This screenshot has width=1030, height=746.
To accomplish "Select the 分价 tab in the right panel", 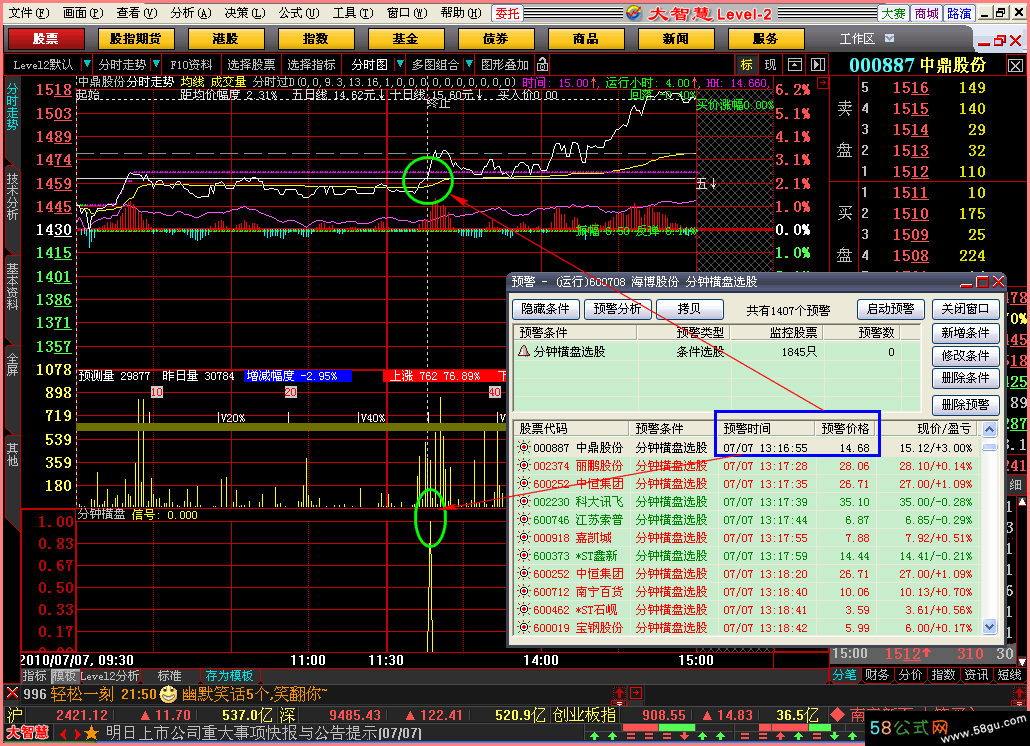I will pos(910,675).
